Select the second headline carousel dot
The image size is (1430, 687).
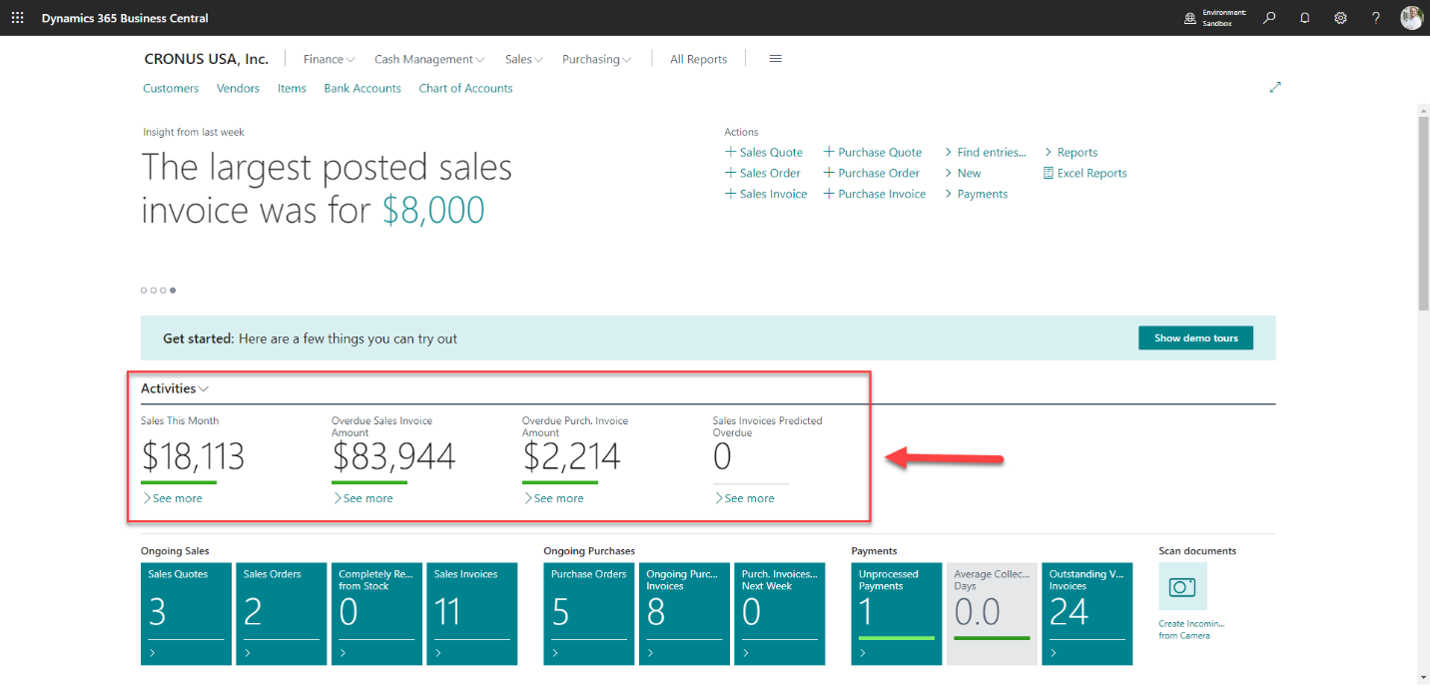click(154, 290)
